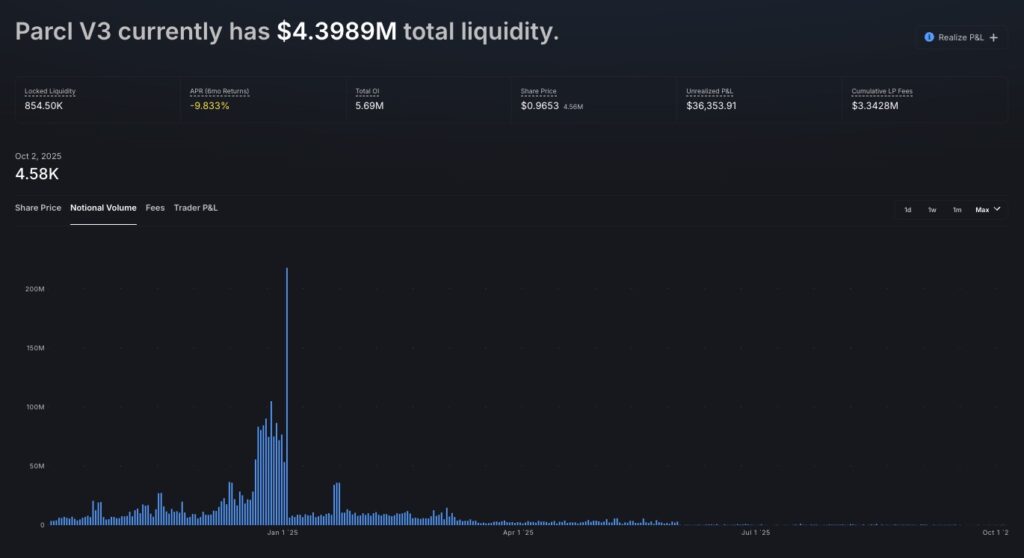Click the Realize P&L button label
The width and height of the screenshot is (1024, 558).
961,37
